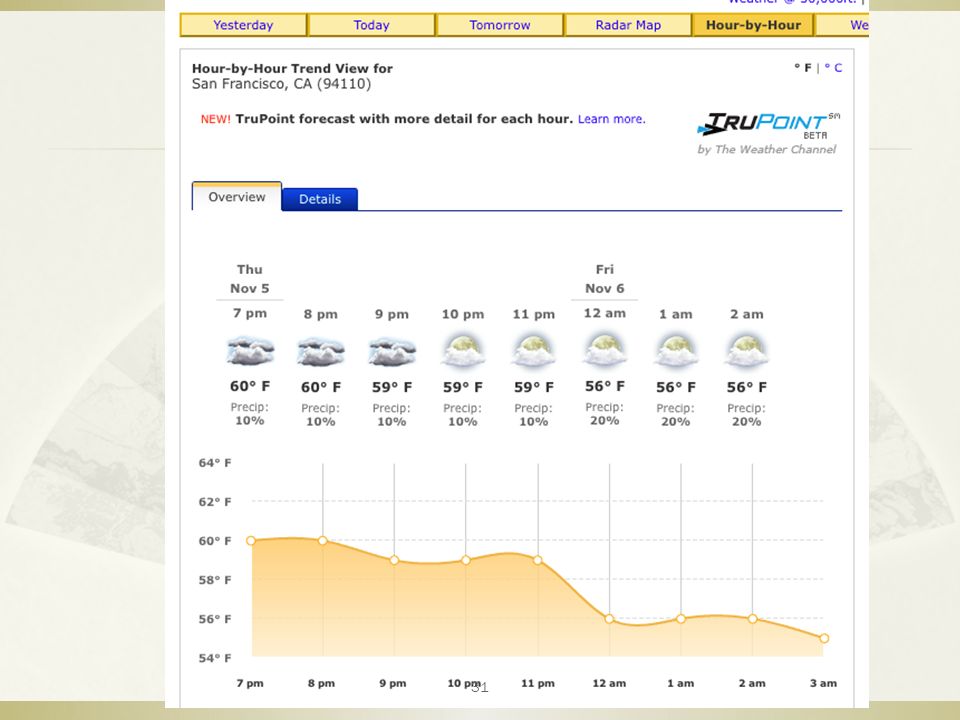Image resolution: width=960 pixels, height=720 pixels.
Task: Click the 8 pm data point on graph
Action: pyautogui.click(x=323, y=541)
